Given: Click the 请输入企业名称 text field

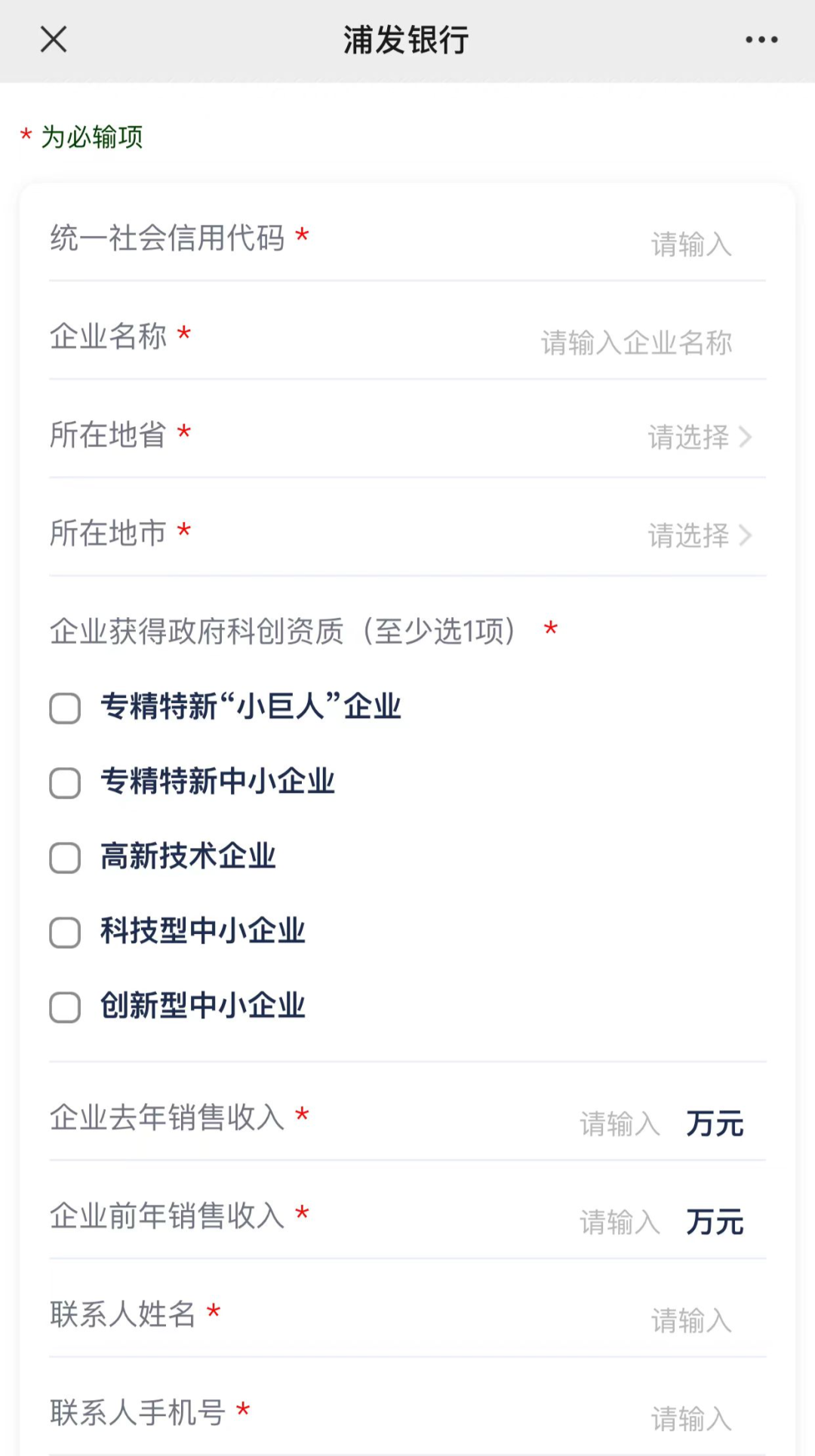Looking at the screenshot, I should point(636,342).
